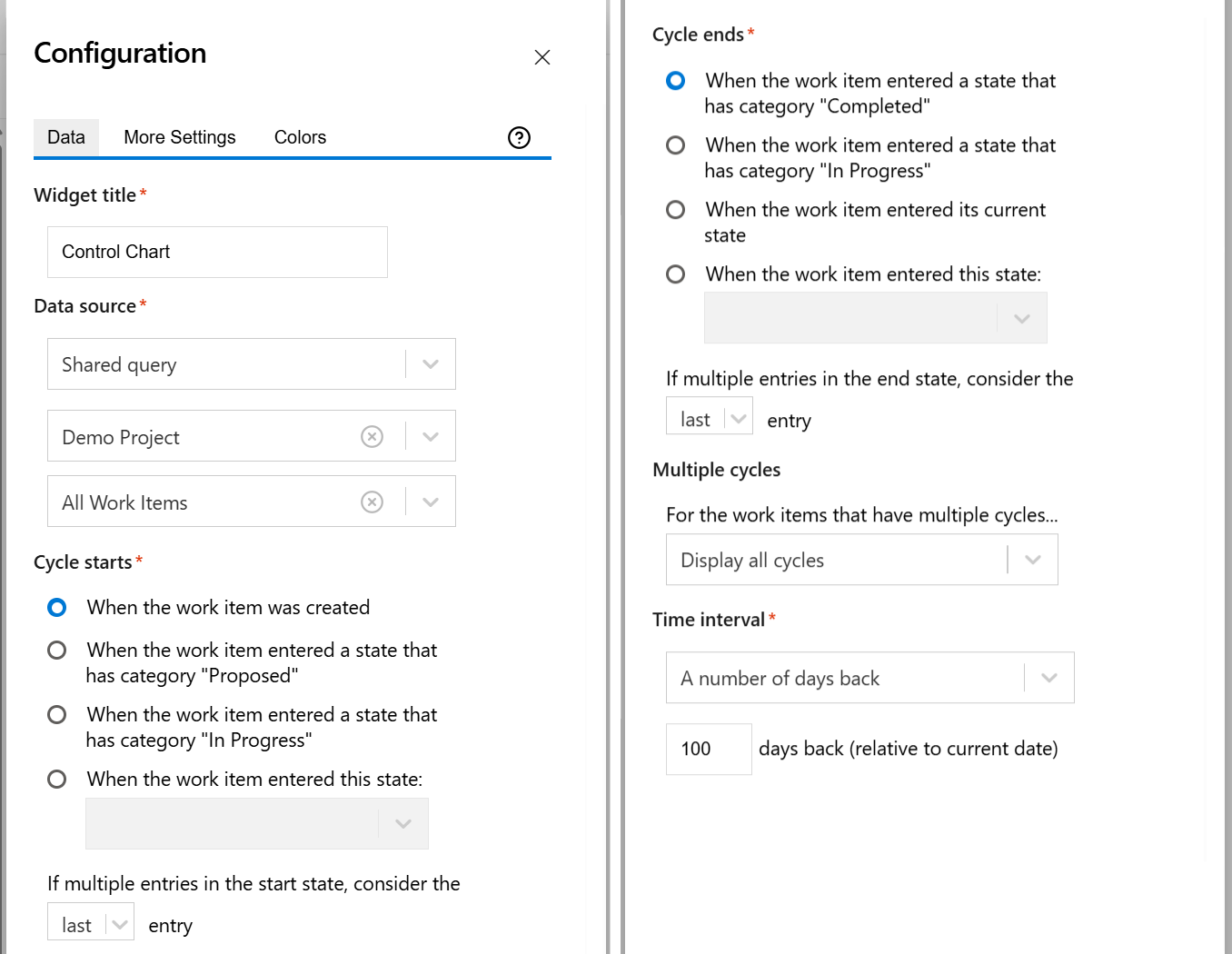1232x954 pixels.
Task: Click the days back number field
Action: 708,749
